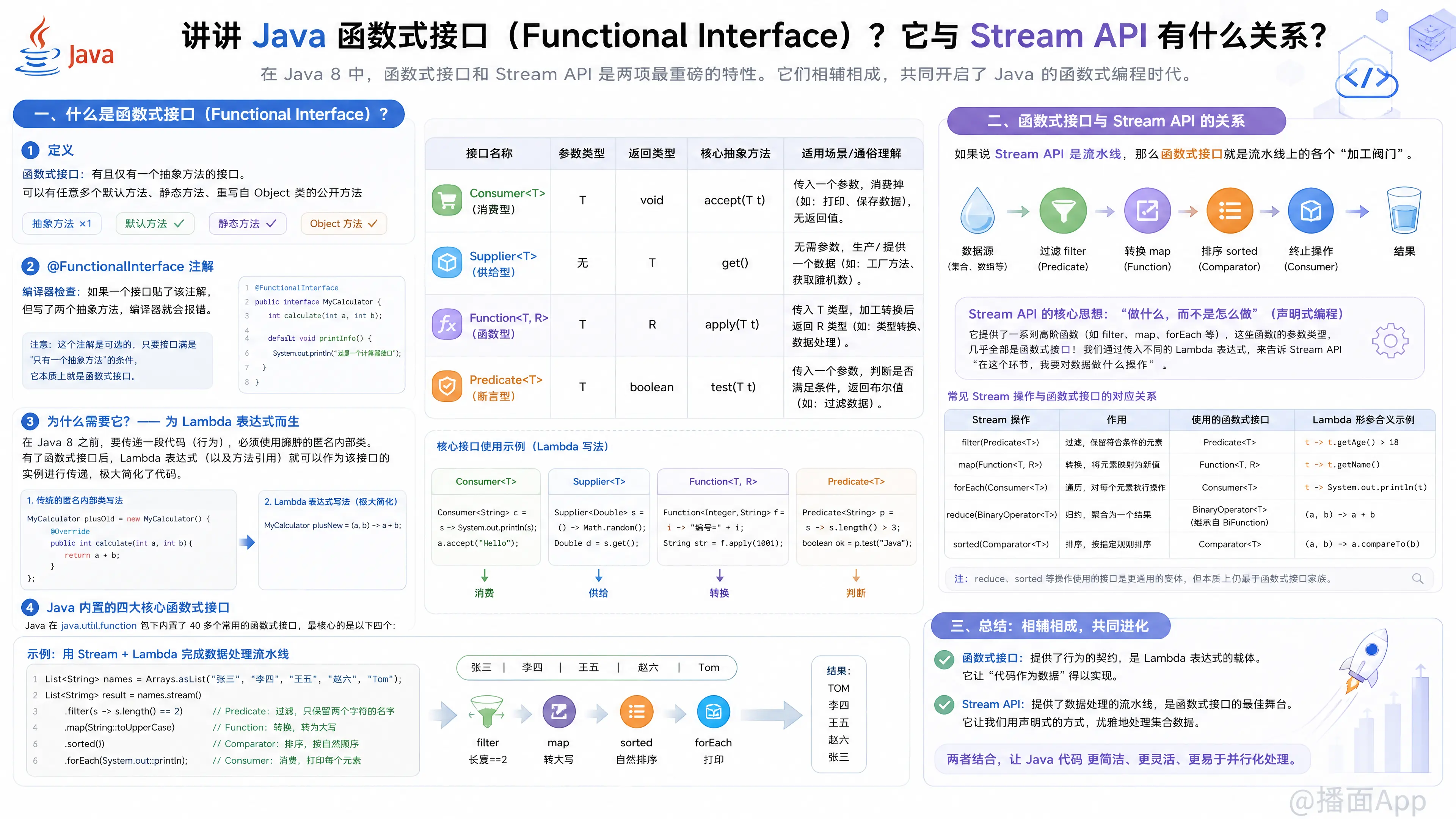
Task: Click the orange shield Predicate icon
Action: [x=447, y=387]
